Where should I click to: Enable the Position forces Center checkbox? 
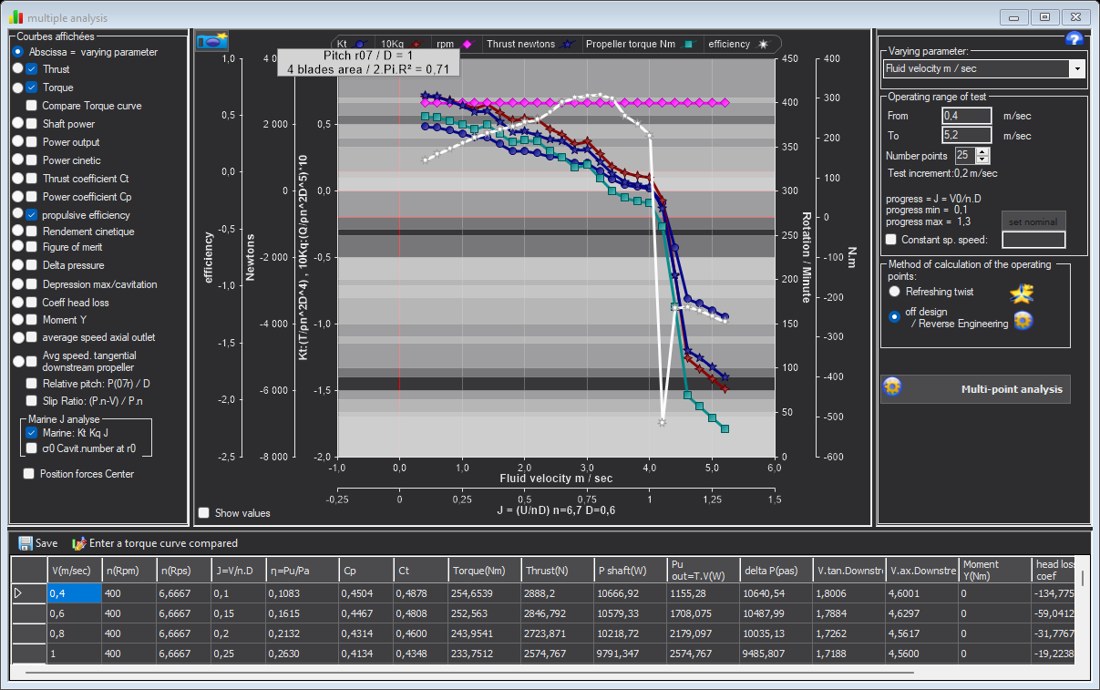29,473
